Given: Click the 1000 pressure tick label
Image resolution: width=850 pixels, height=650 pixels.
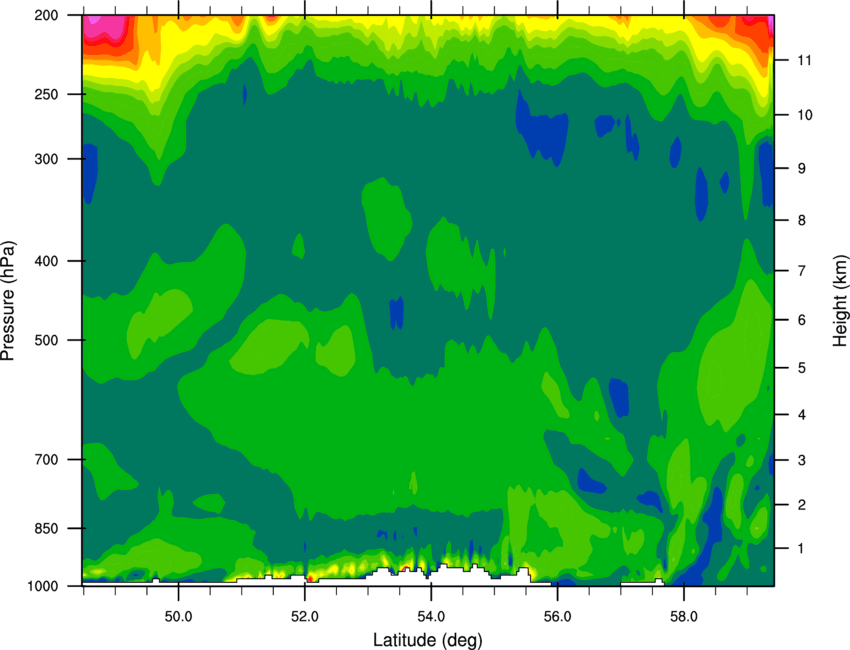Looking at the screenshot, I should pyautogui.click(x=42, y=586).
